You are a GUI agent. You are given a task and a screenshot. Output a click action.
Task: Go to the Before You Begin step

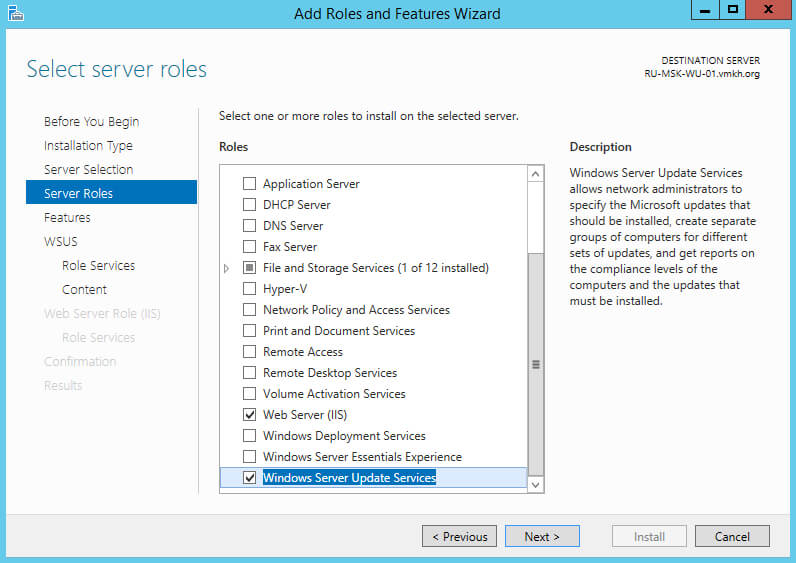(91, 122)
